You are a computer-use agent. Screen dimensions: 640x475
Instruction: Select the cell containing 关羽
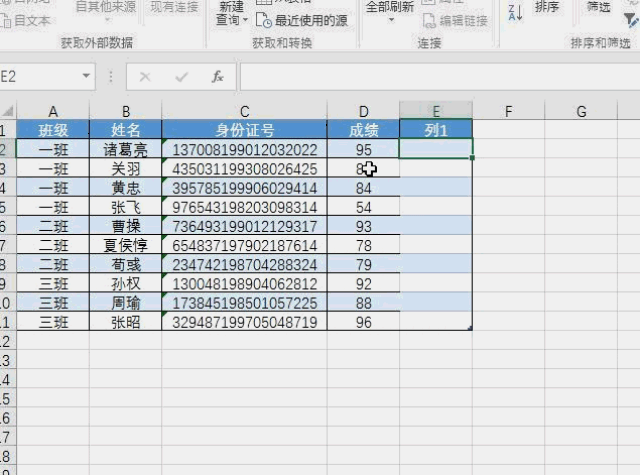126,168
